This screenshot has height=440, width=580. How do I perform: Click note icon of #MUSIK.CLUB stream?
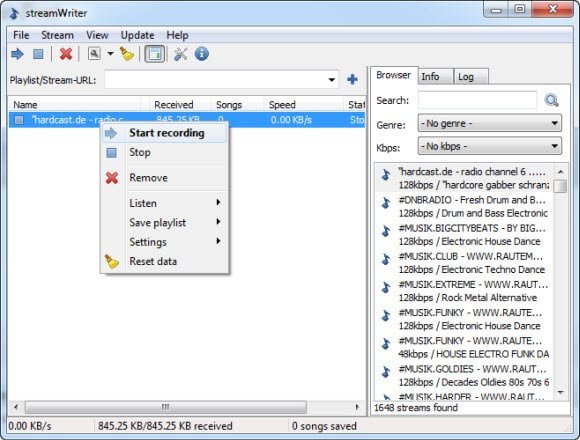(x=386, y=259)
